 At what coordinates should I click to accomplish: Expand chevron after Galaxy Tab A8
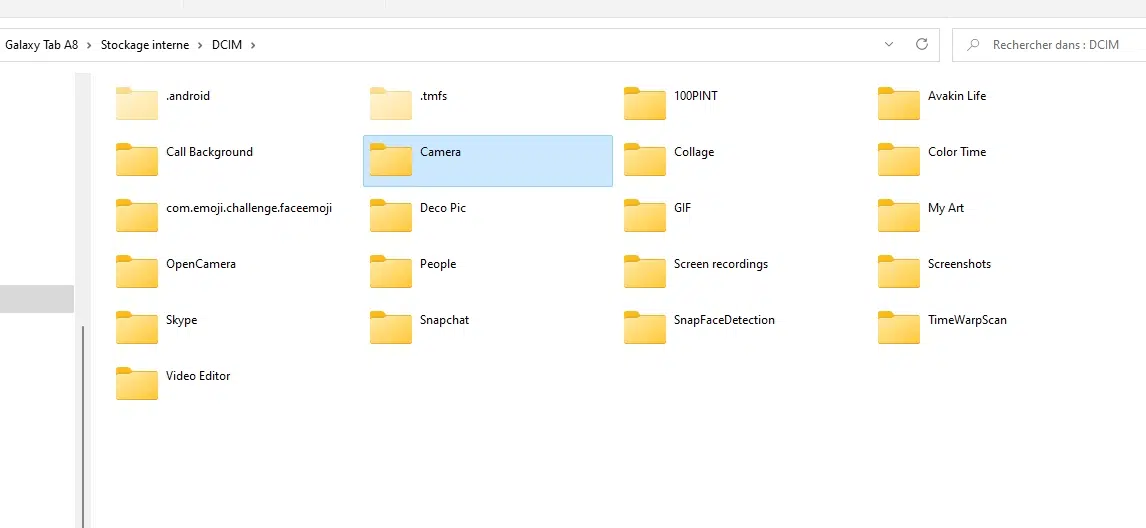click(x=89, y=45)
